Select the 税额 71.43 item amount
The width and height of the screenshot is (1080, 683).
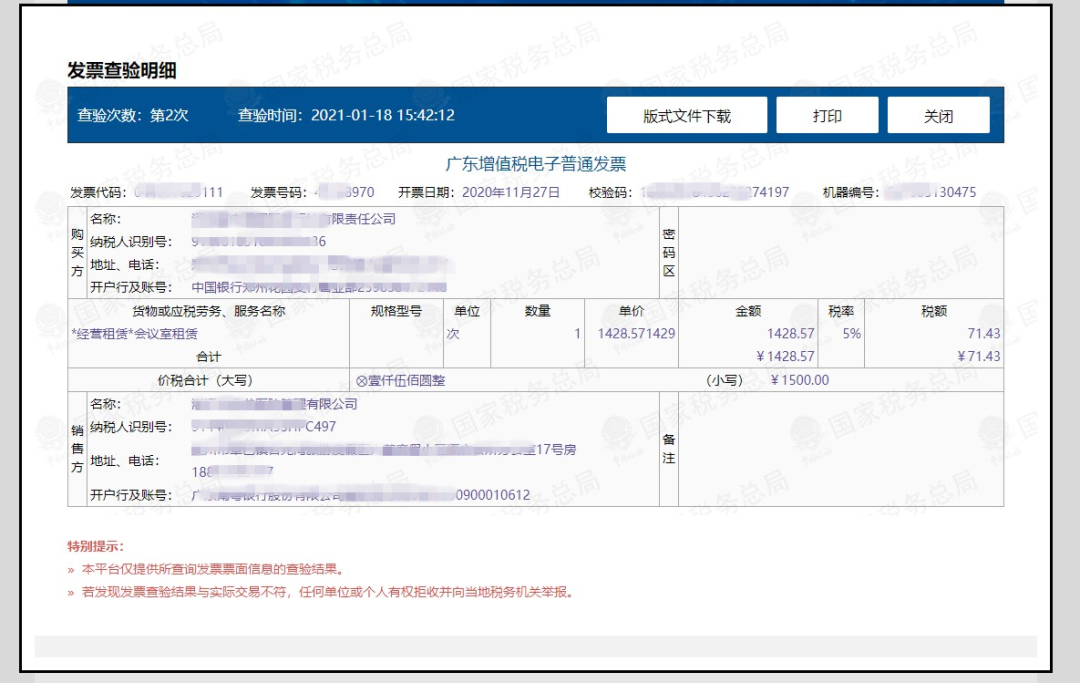point(984,333)
